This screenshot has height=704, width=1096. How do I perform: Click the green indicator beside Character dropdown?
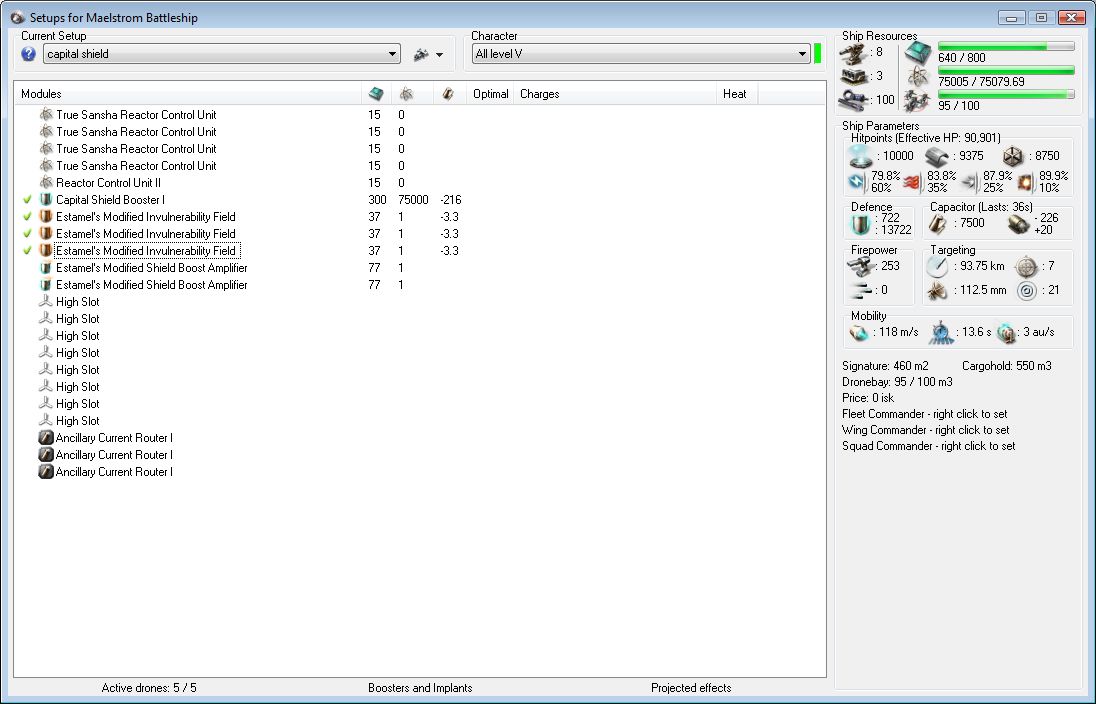pos(817,54)
